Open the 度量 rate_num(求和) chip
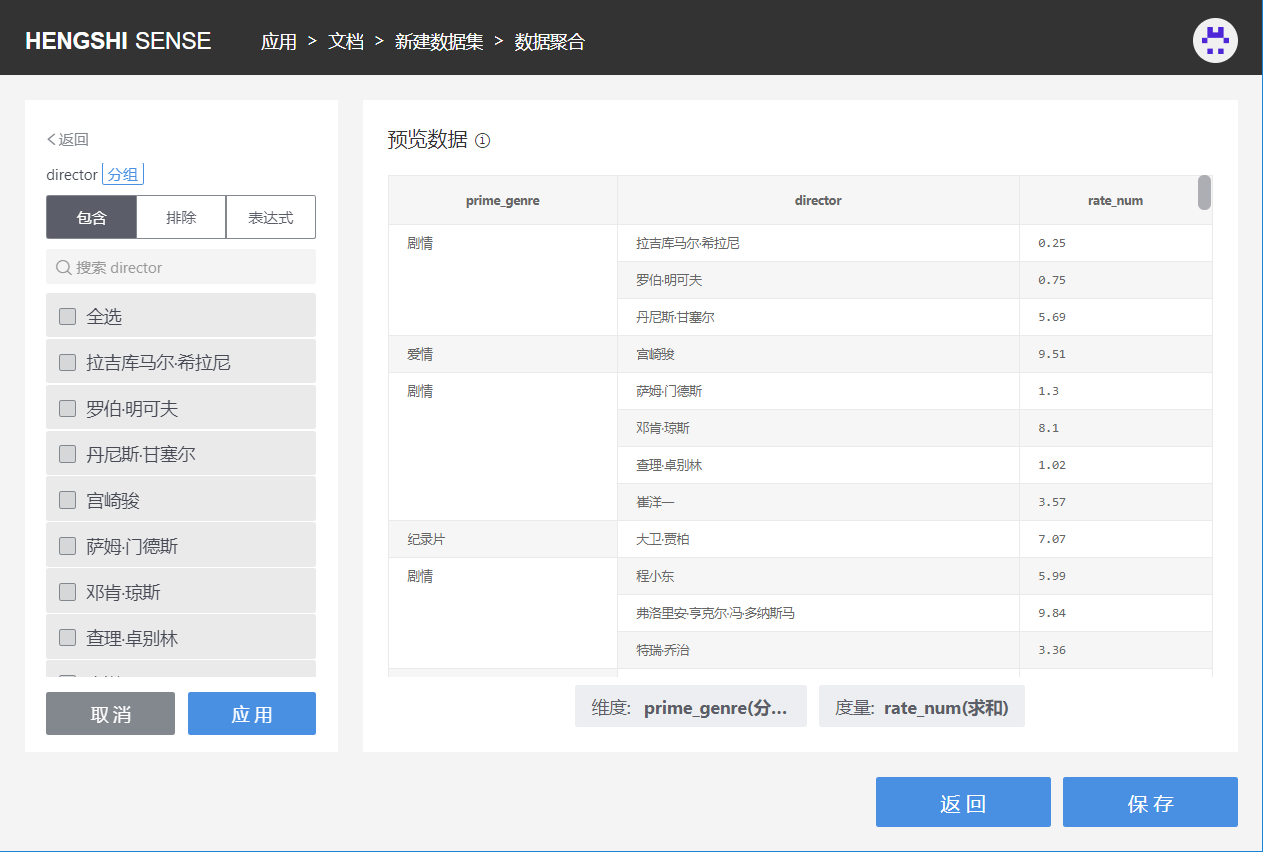The width and height of the screenshot is (1263, 852). click(921, 706)
